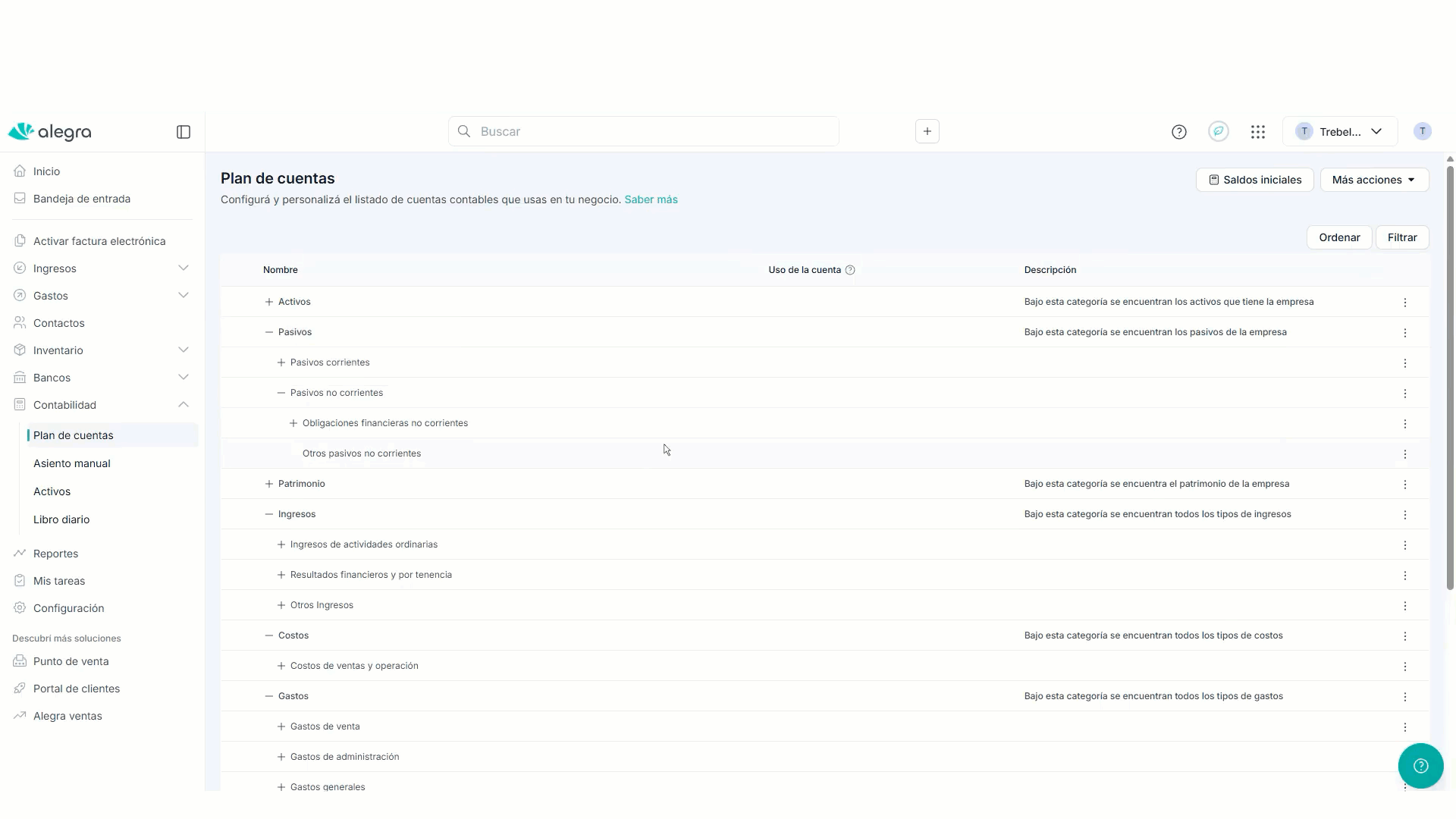Open Configuración in sidebar
This screenshot has width=1456, height=819.
click(69, 608)
